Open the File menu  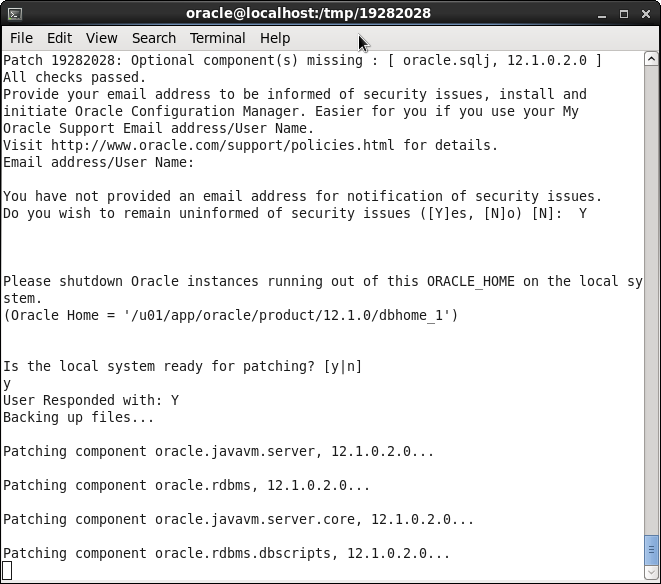(x=21, y=38)
